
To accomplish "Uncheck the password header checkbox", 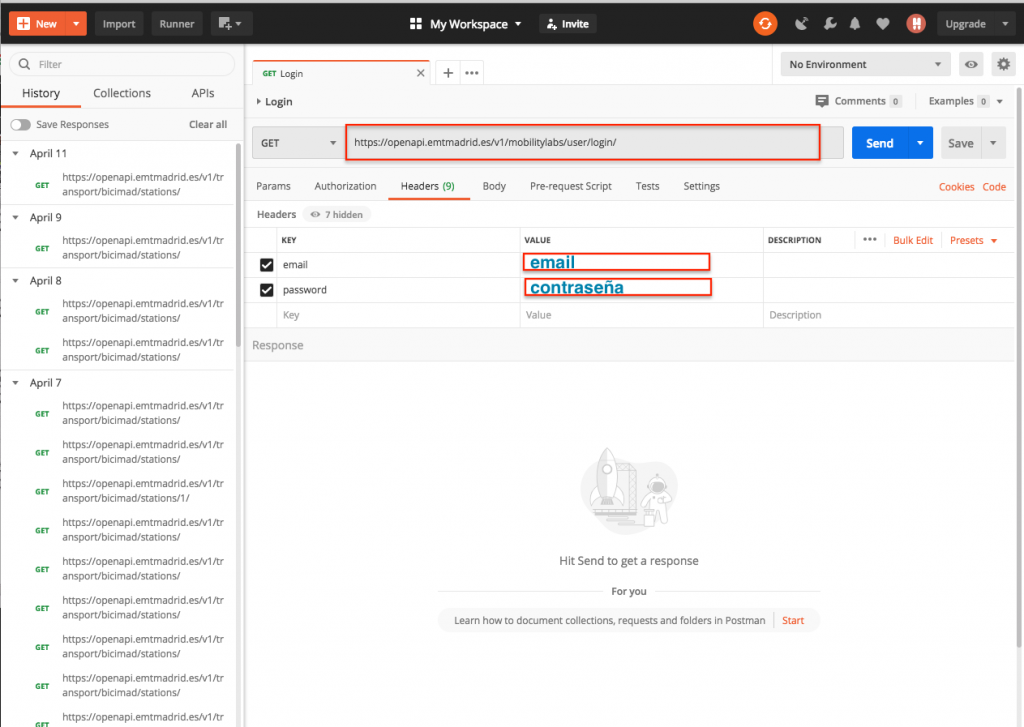I will click(267, 290).
